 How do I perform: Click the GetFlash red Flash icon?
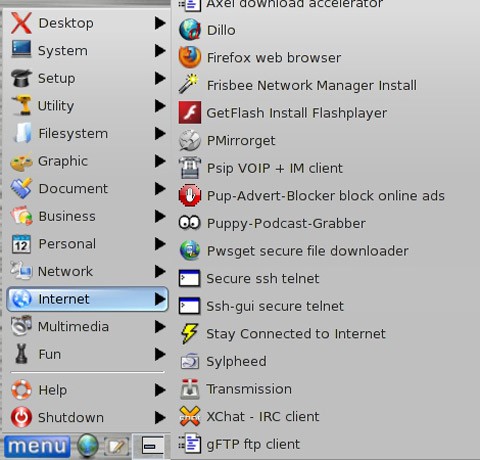[x=190, y=113]
